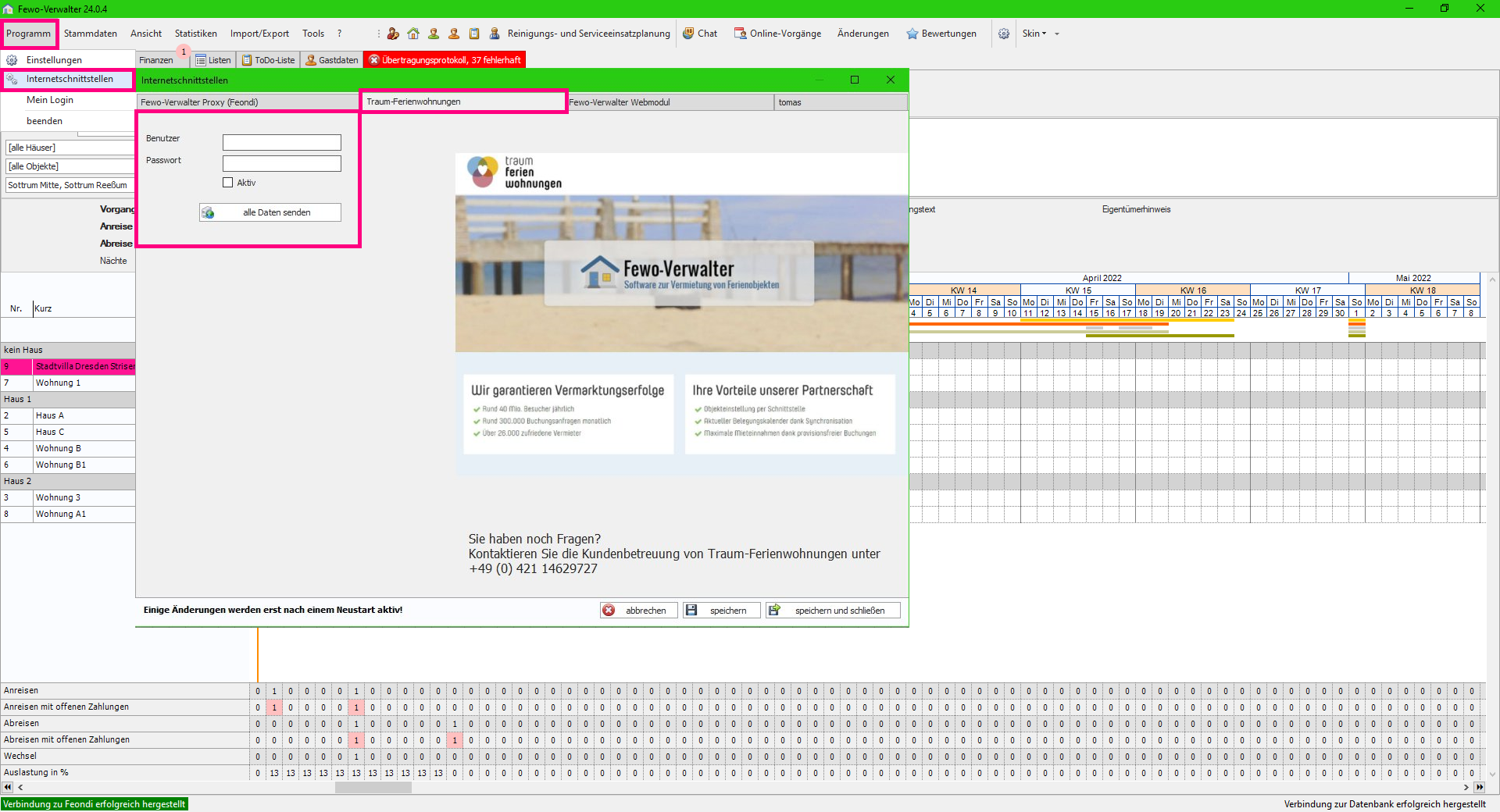Click the Gastdaten person icon
The image size is (1500, 812).
(x=311, y=60)
